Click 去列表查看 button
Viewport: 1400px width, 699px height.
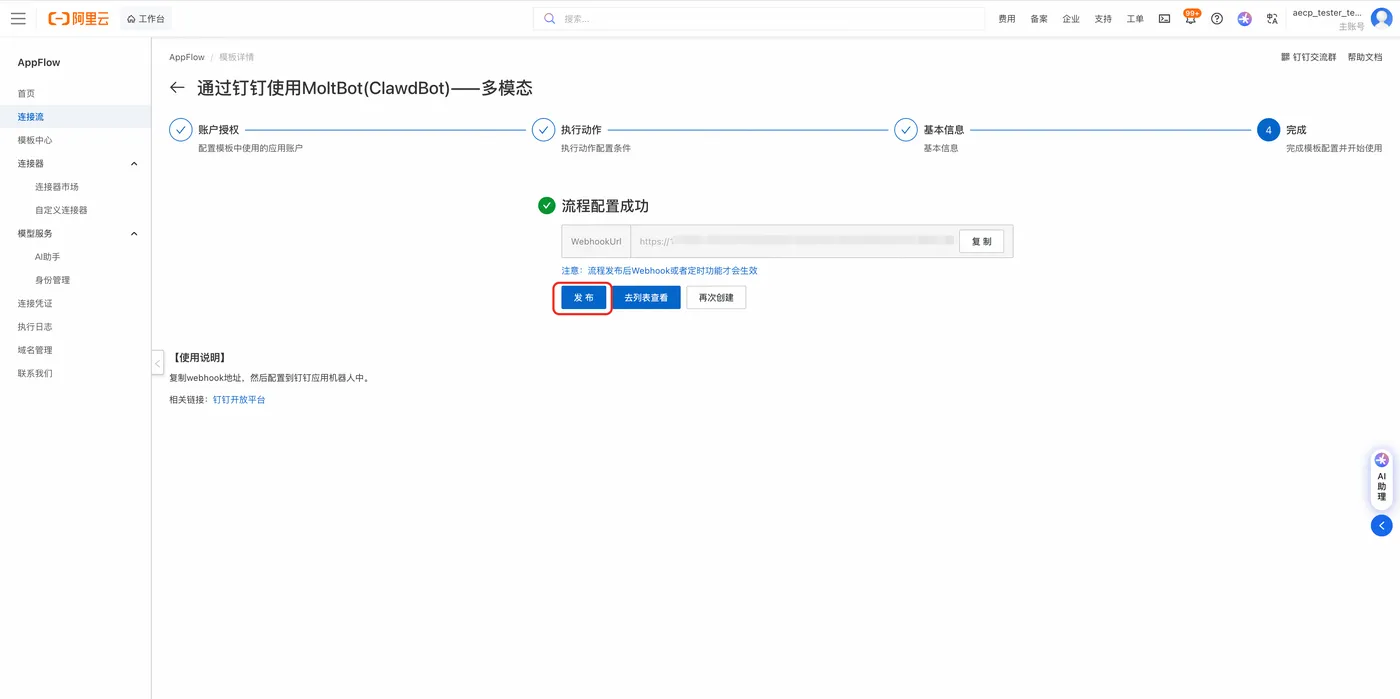(x=646, y=298)
